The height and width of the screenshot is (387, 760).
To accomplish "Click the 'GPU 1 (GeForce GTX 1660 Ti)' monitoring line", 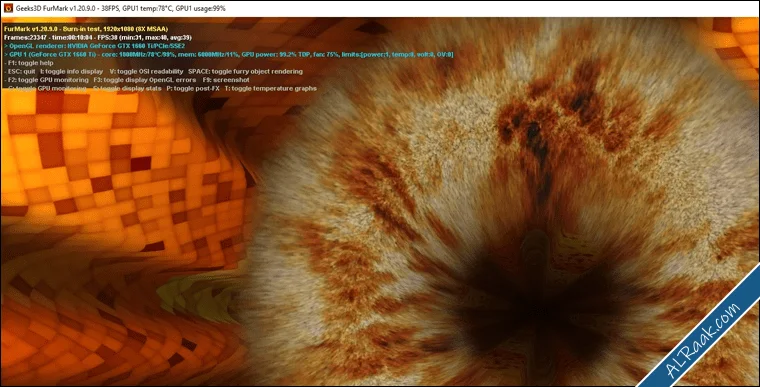I will (229, 54).
